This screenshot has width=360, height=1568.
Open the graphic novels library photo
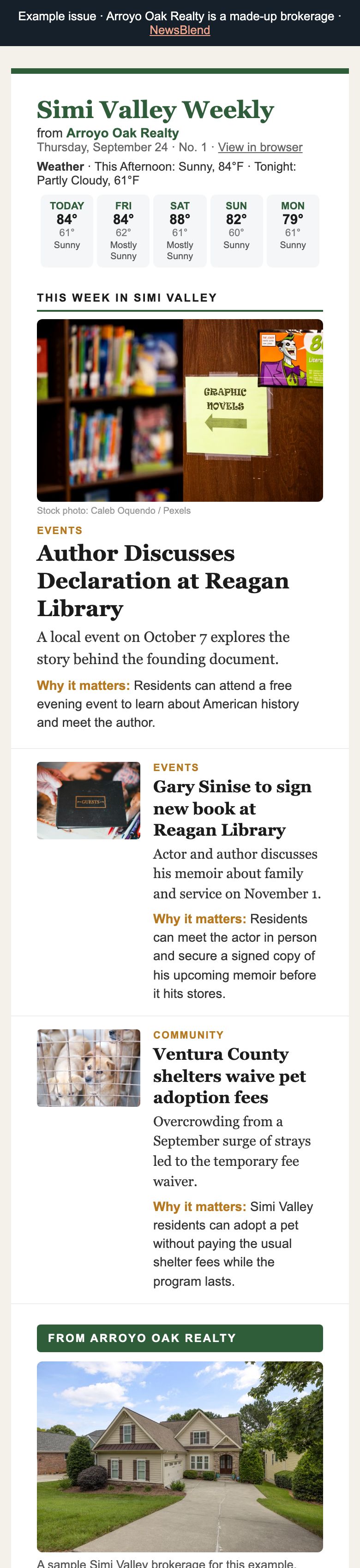pos(180,410)
